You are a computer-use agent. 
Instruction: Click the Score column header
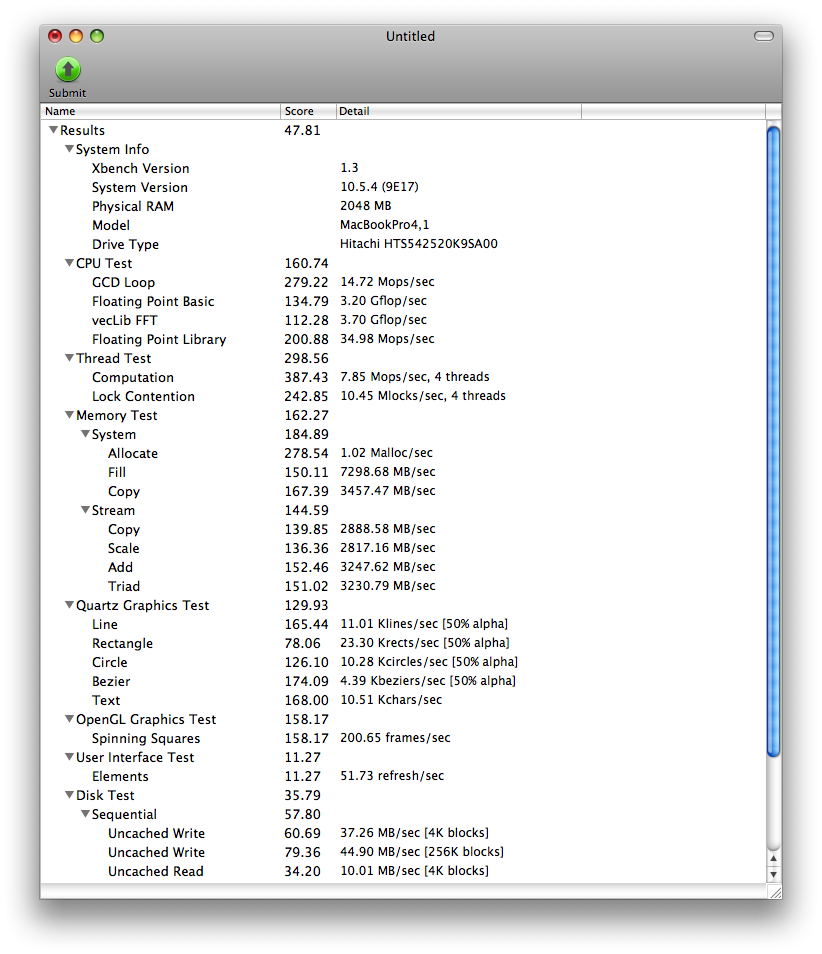(x=308, y=111)
